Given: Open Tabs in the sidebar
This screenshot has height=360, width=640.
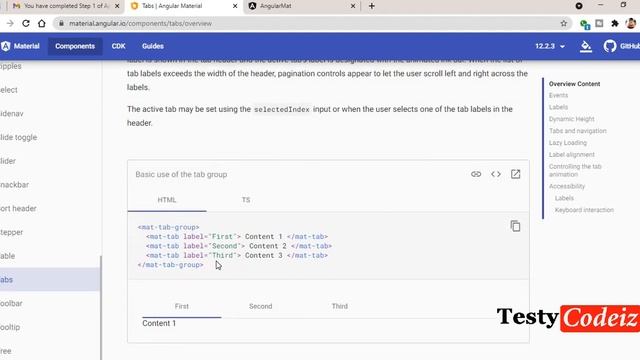Looking at the screenshot, I should 49,280.
